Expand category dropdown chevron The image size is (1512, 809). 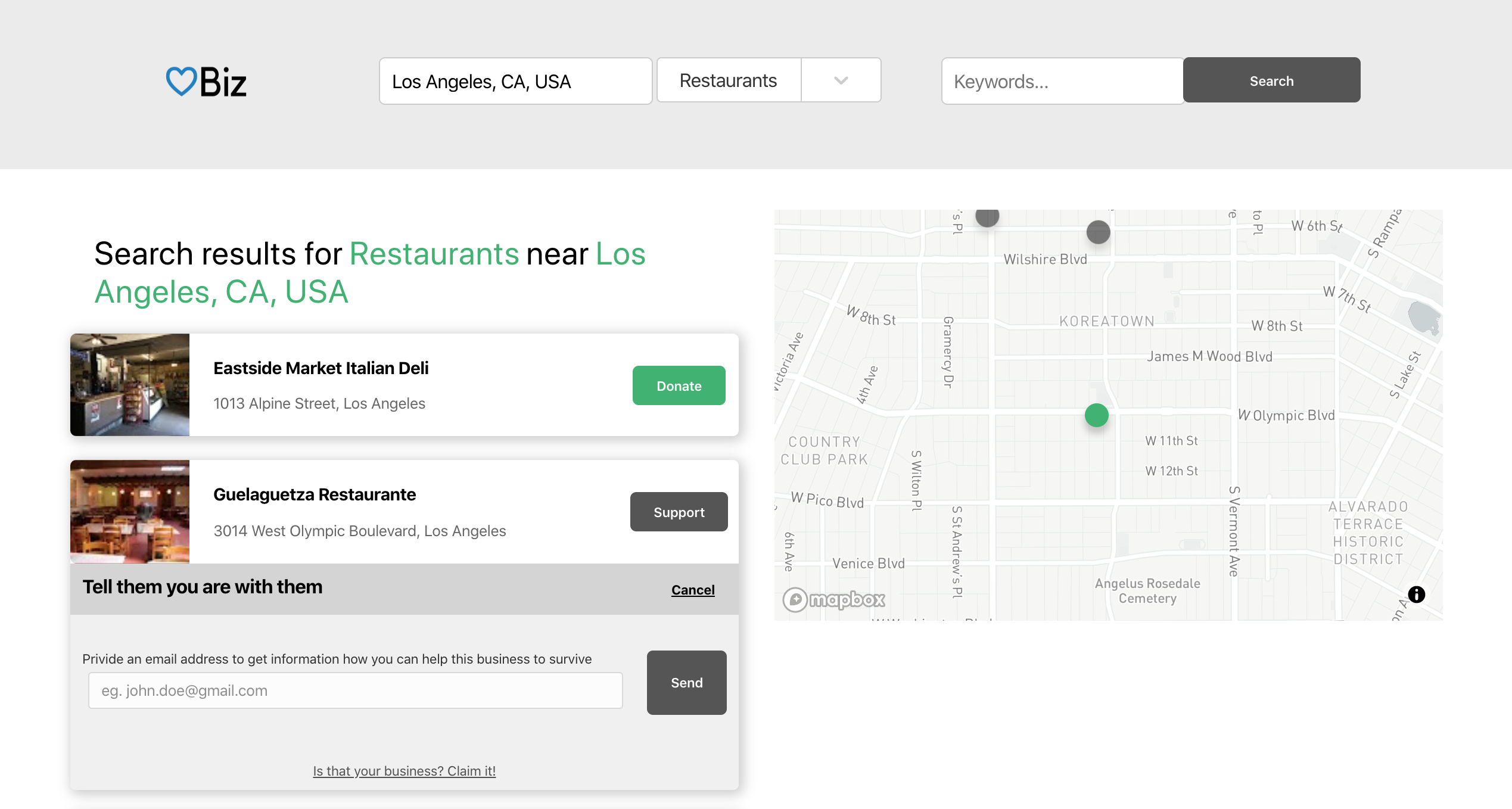pos(841,80)
